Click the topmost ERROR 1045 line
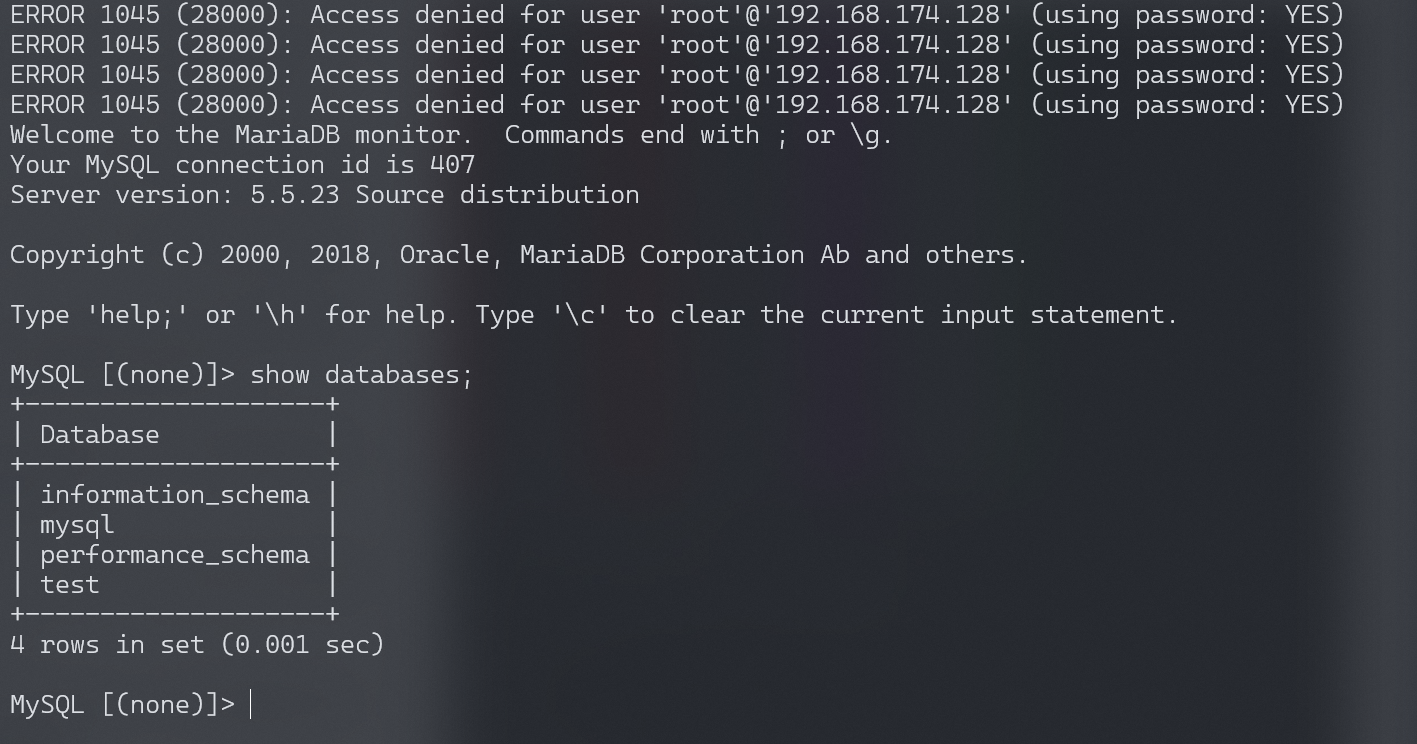The image size is (1417, 744). (676, 15)
